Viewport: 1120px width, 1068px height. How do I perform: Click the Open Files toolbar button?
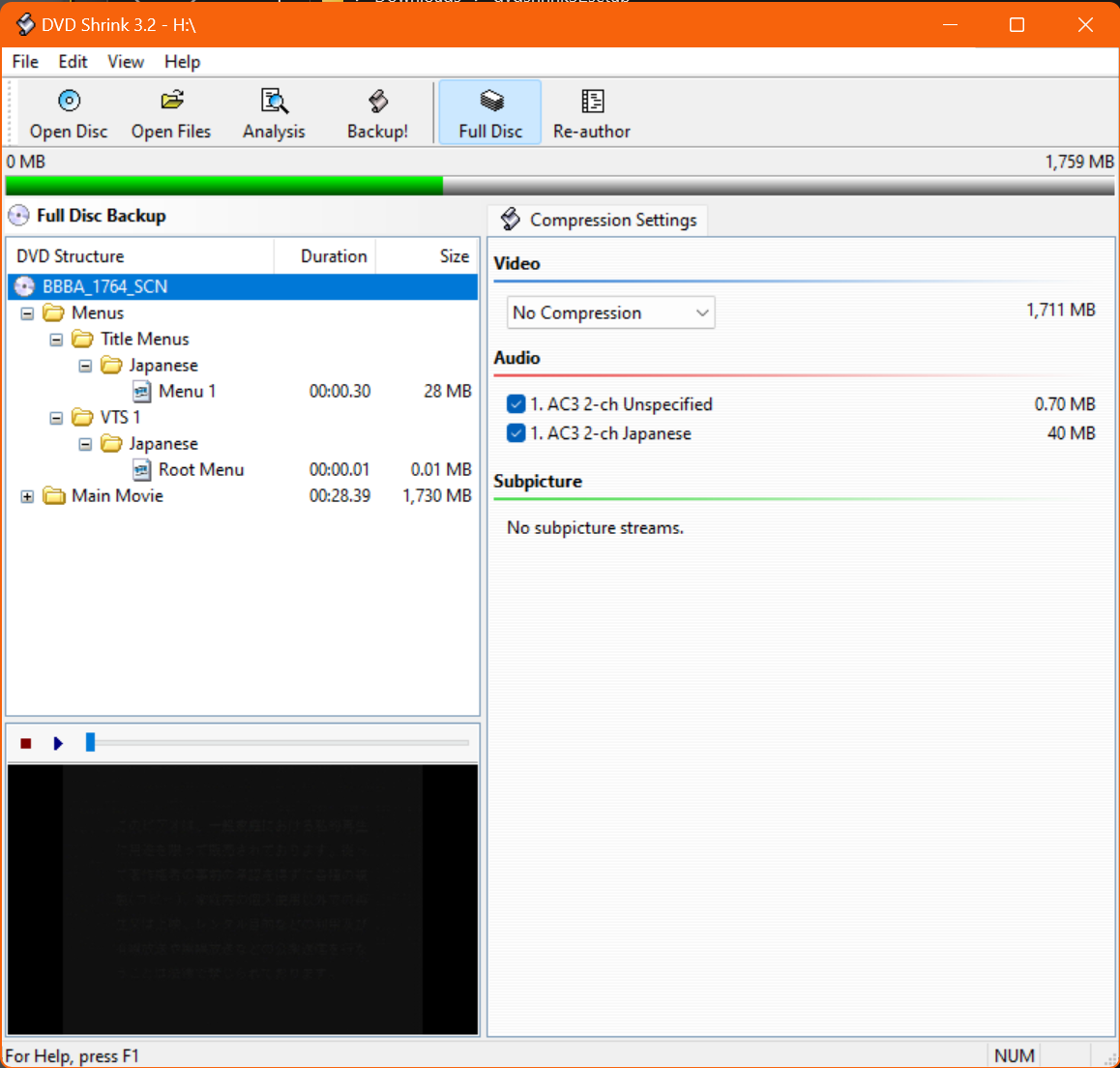point(171,113)
